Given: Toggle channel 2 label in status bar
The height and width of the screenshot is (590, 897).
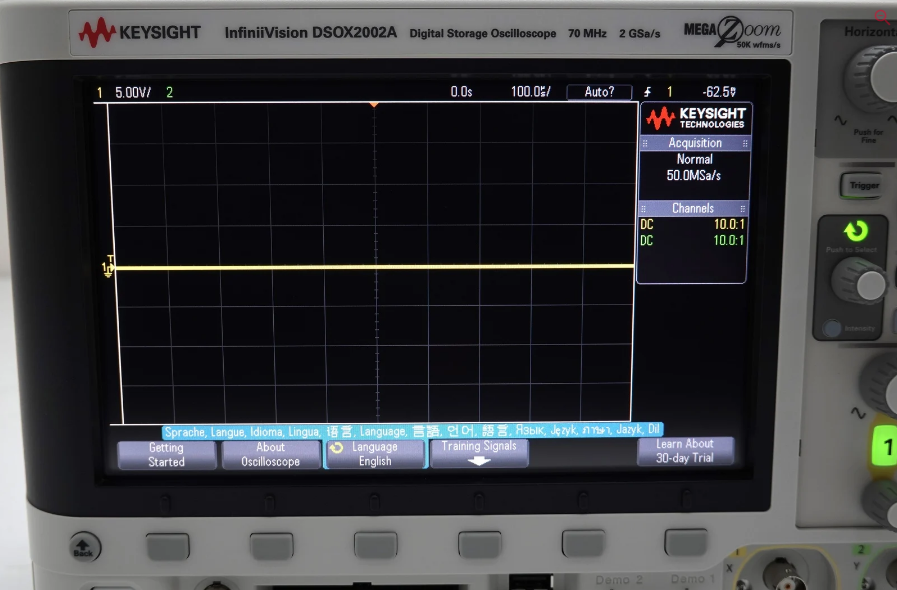Looking at the screenshot, I should 169,92.
